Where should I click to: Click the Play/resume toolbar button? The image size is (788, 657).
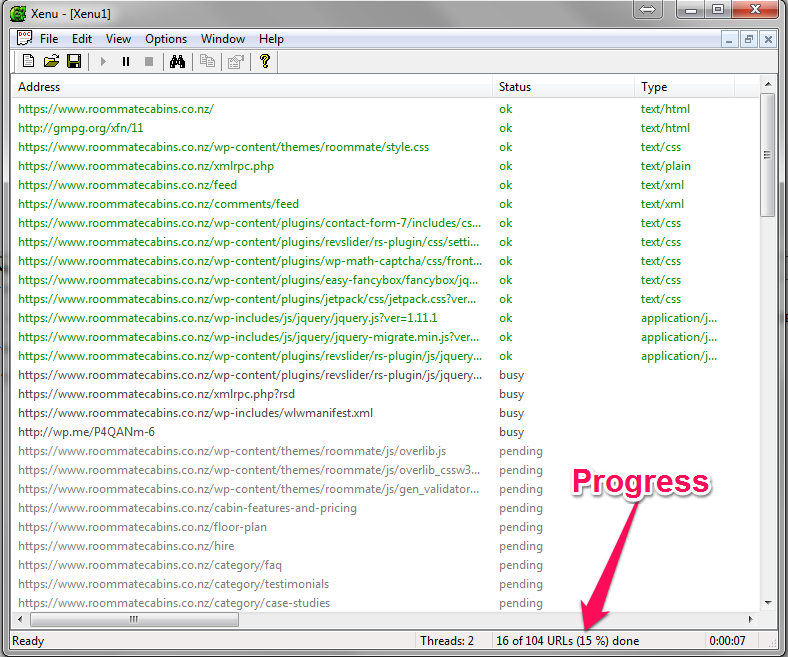[x=103, y=61]
